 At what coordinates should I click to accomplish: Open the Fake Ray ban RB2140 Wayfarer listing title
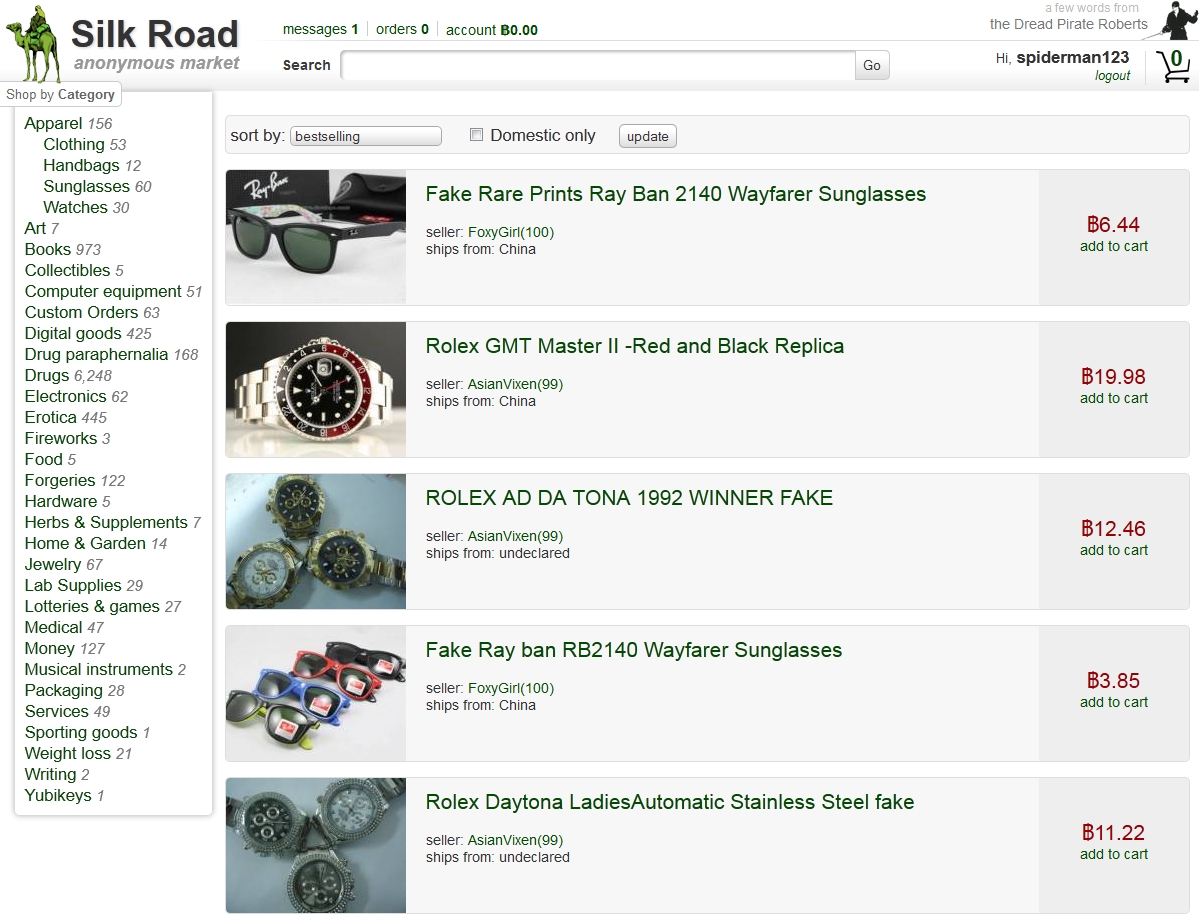633,650
